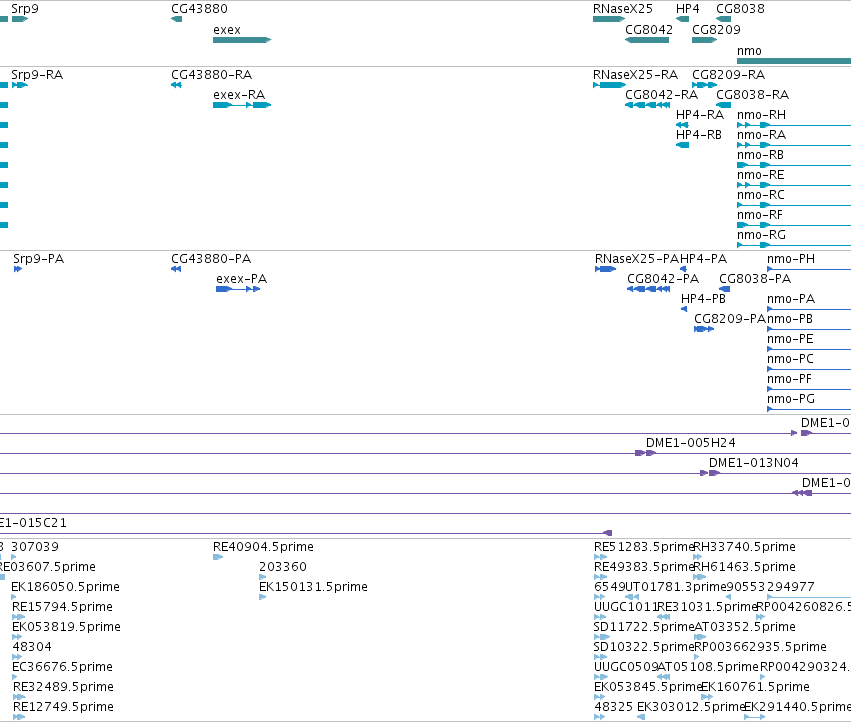Click protein label 'exex-PA'
851x722 pixels.
(242, 279)
